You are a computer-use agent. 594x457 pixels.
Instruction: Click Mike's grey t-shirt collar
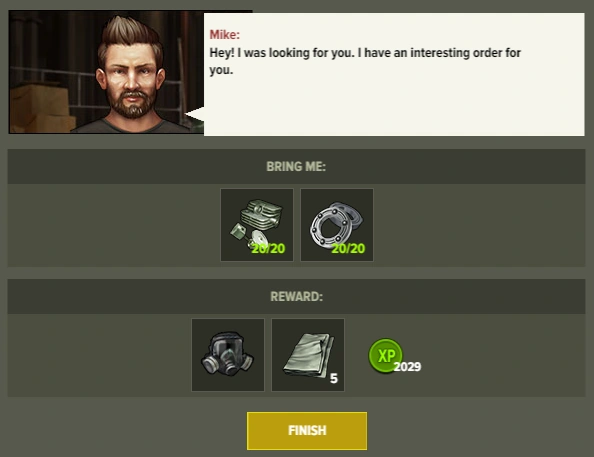click(x=133, y=125)
